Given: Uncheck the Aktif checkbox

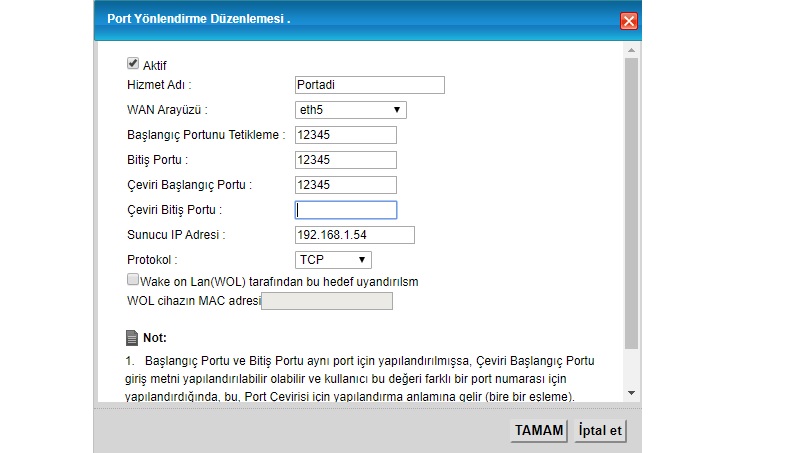Looking at the screenshot, I should [133, 63].
